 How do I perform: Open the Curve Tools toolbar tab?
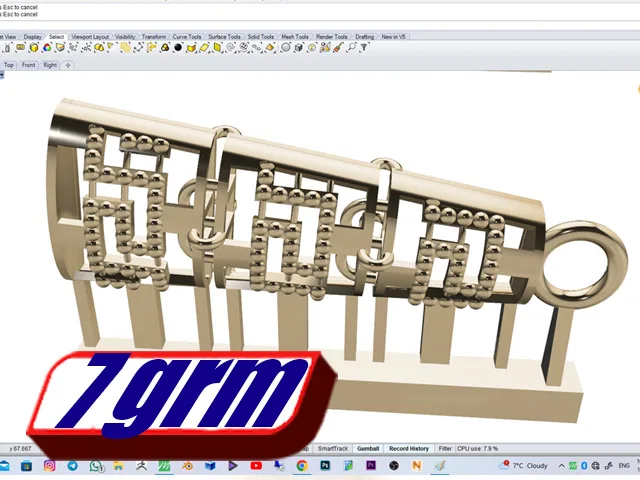[x=187, y=37]
